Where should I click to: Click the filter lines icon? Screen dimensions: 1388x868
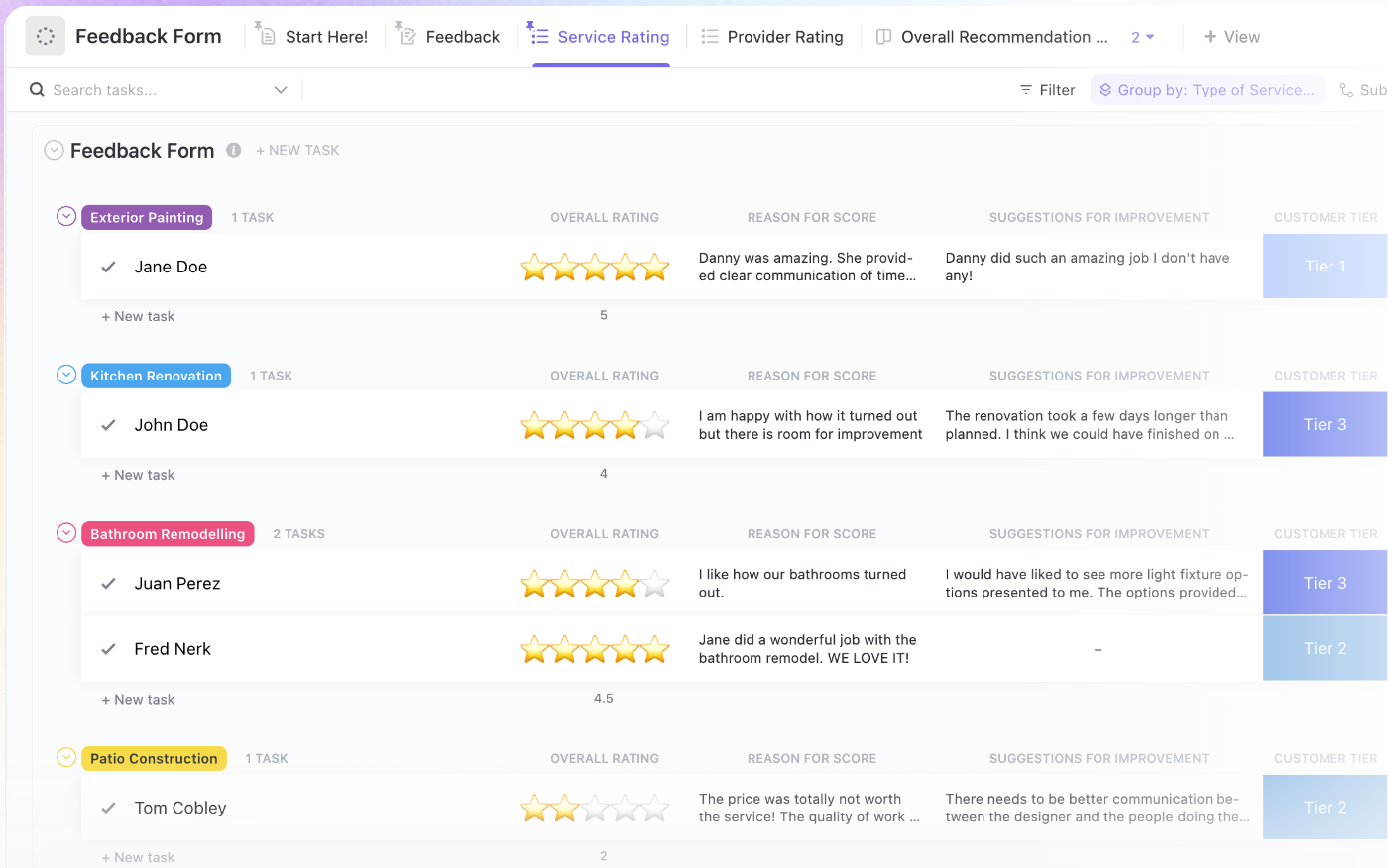coord(1026,90)
